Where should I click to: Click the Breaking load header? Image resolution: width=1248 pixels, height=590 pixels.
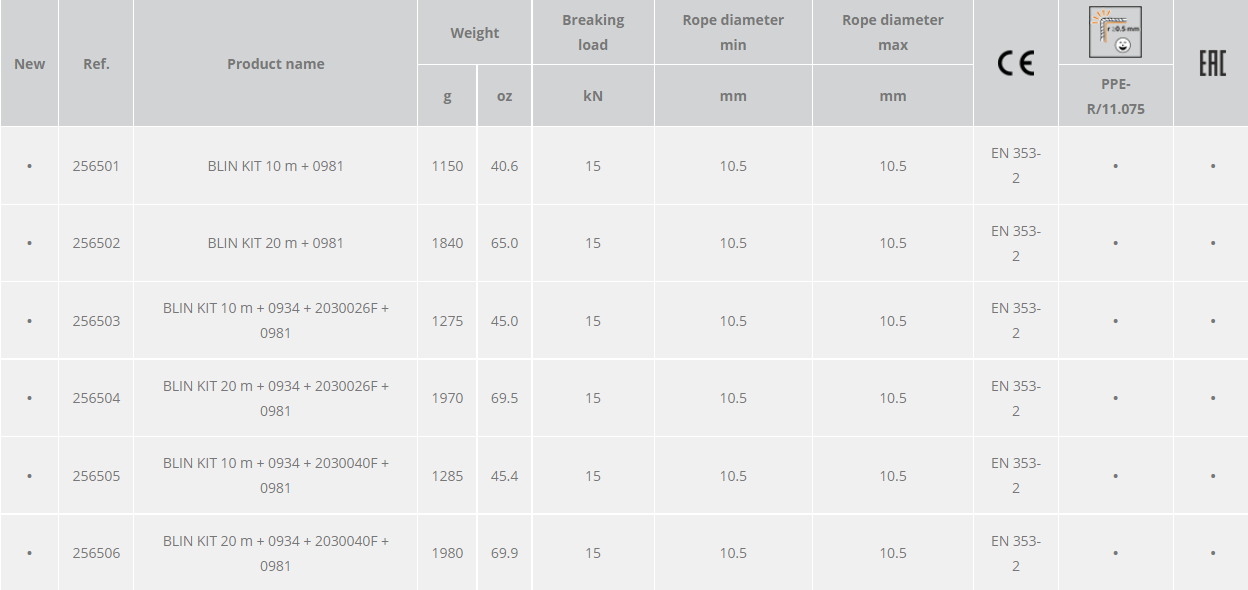(593, 32)
